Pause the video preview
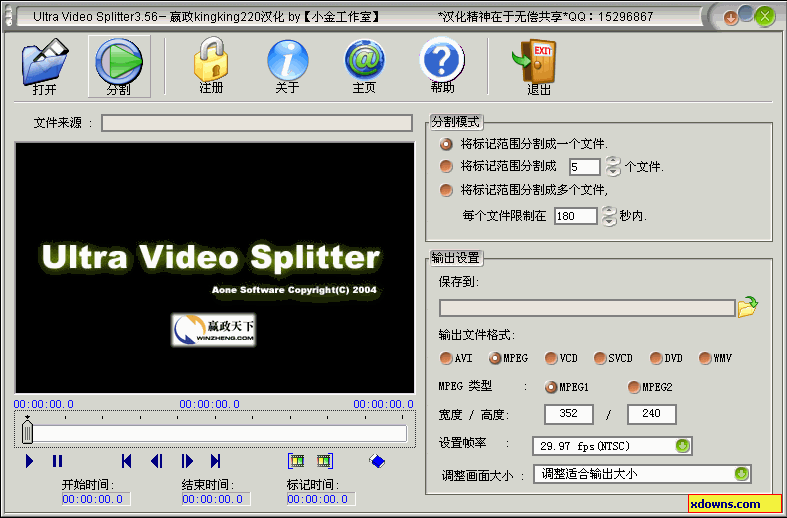 click(57, 461)
